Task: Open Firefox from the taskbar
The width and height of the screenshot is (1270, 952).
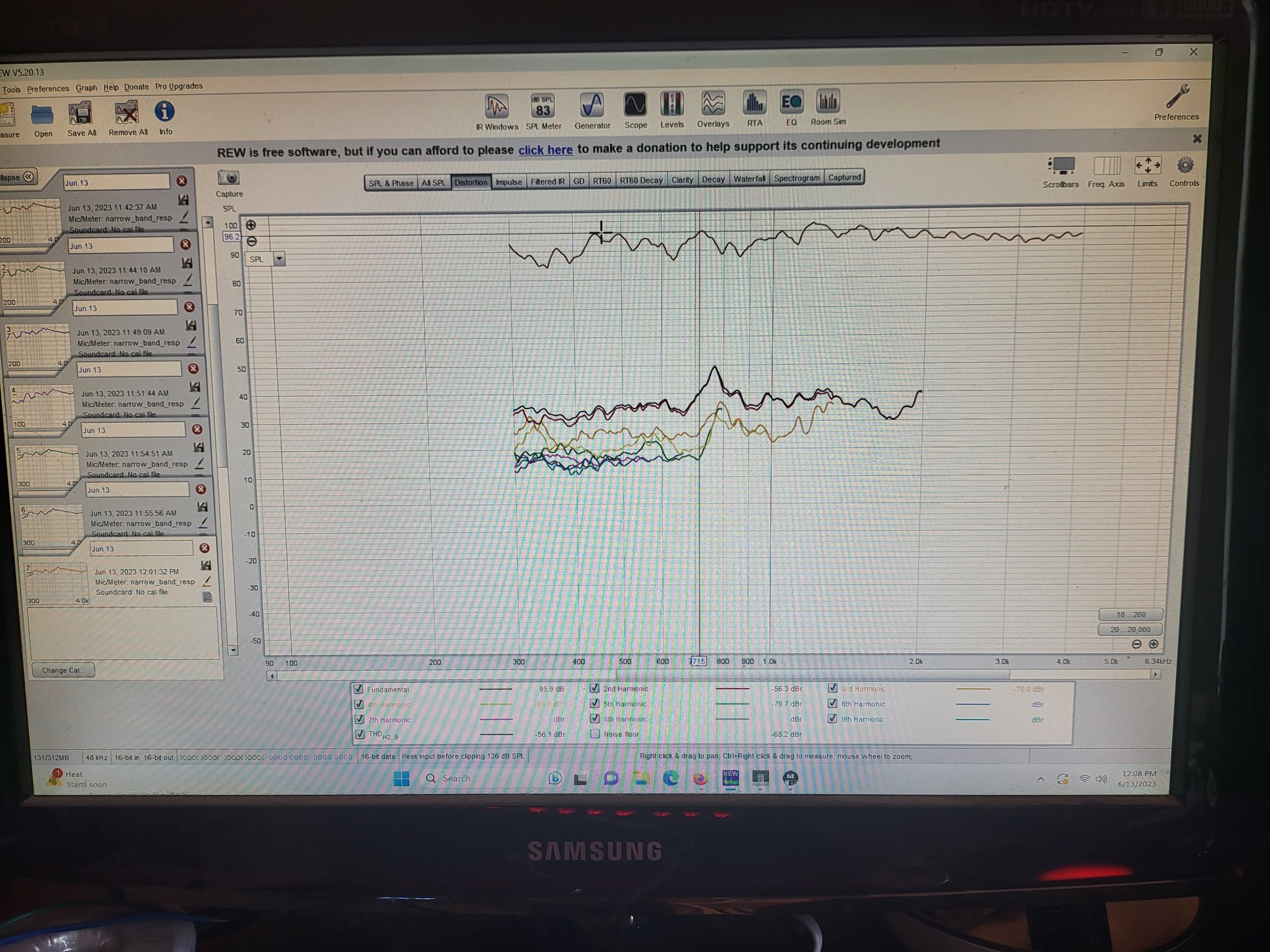Action: coord(700,778)
